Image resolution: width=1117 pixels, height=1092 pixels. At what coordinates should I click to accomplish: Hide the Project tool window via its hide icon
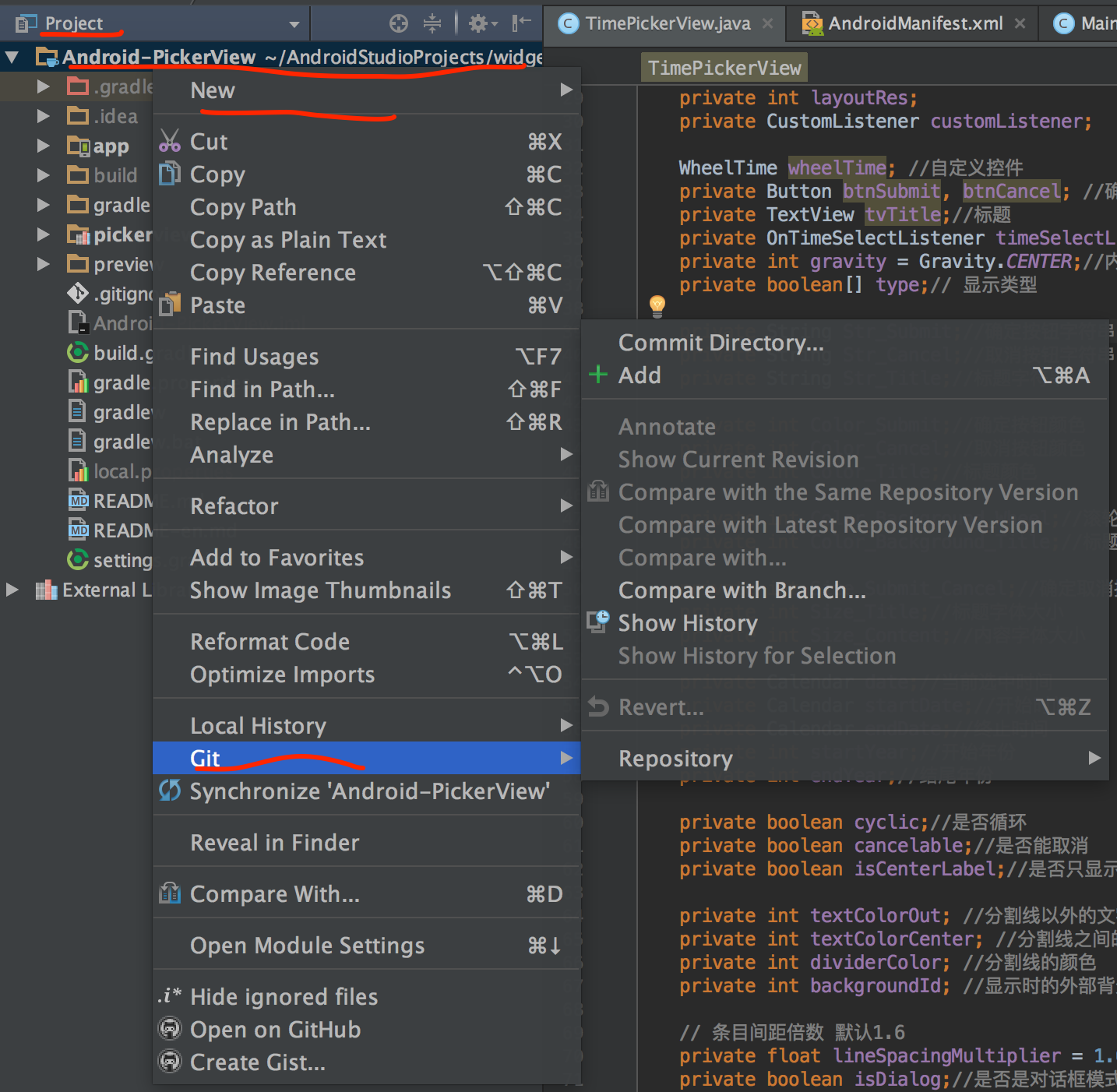(x=521, y=23)
